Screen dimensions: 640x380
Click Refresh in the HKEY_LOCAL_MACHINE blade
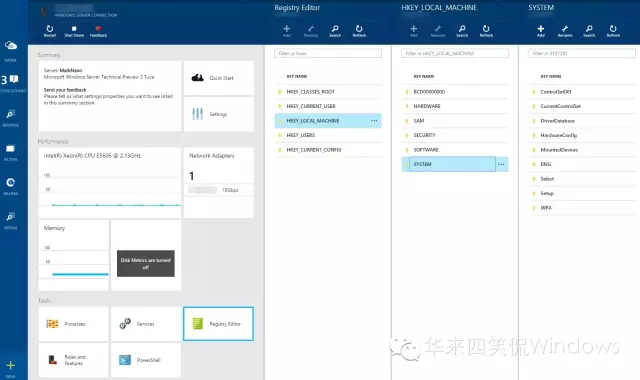tap(486, 31)
